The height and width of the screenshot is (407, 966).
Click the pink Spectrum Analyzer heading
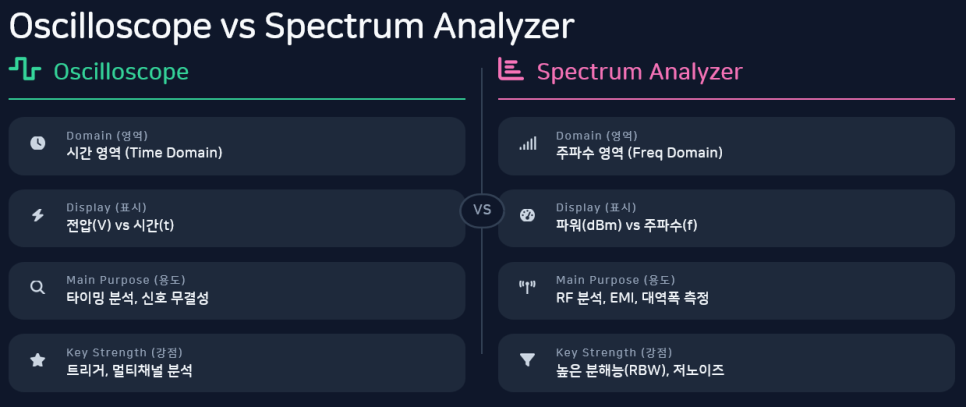(x=639, y=72)
